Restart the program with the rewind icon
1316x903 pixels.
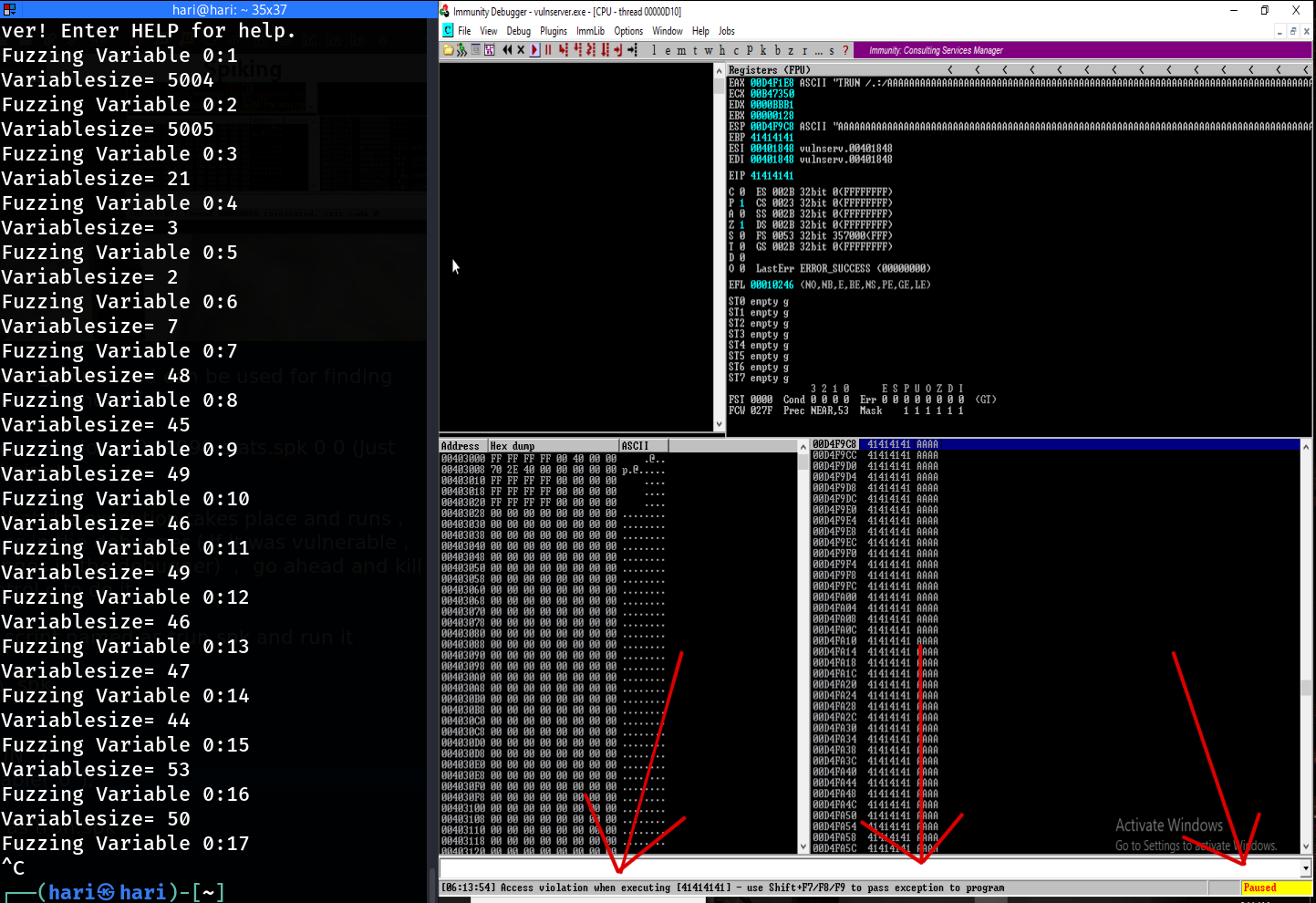point(507,50)
